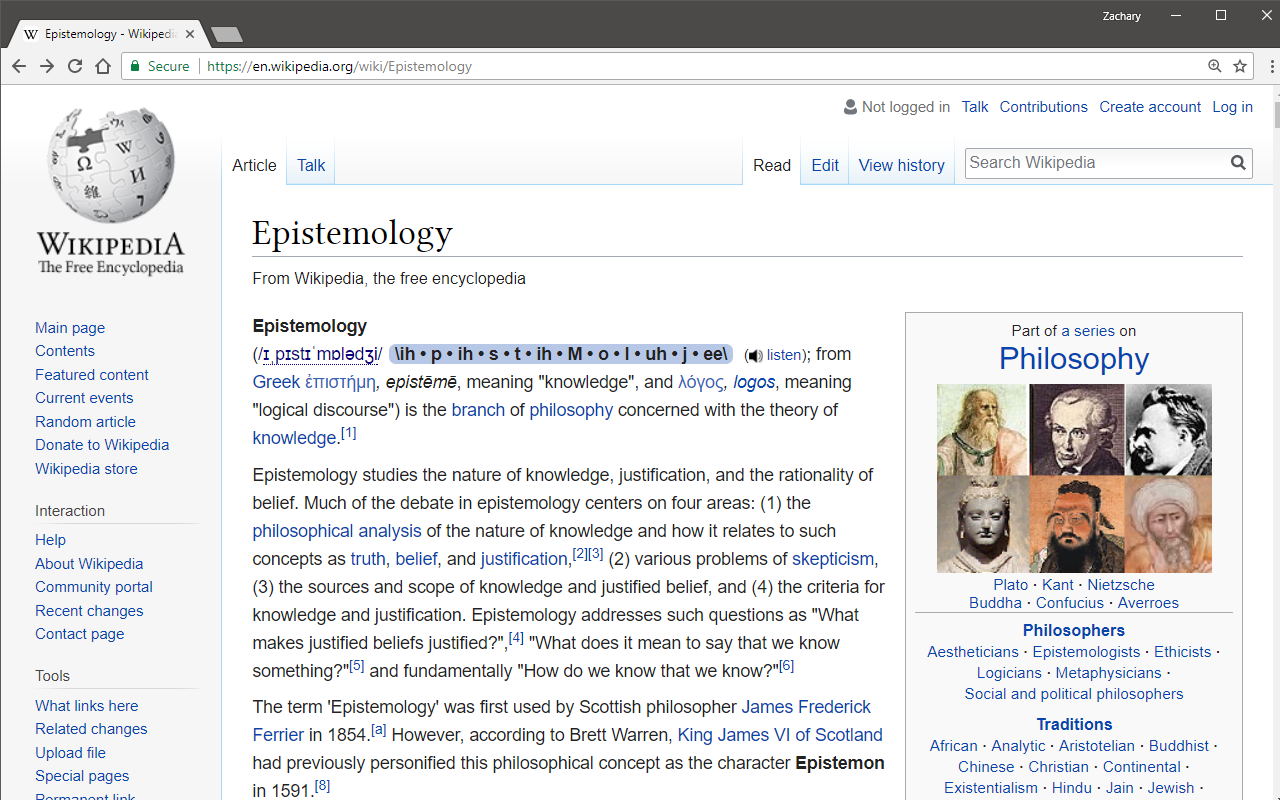This screenshot has width=1280, height=800.
Task: Open the user Talk link in the header
Action: [975, 107]
